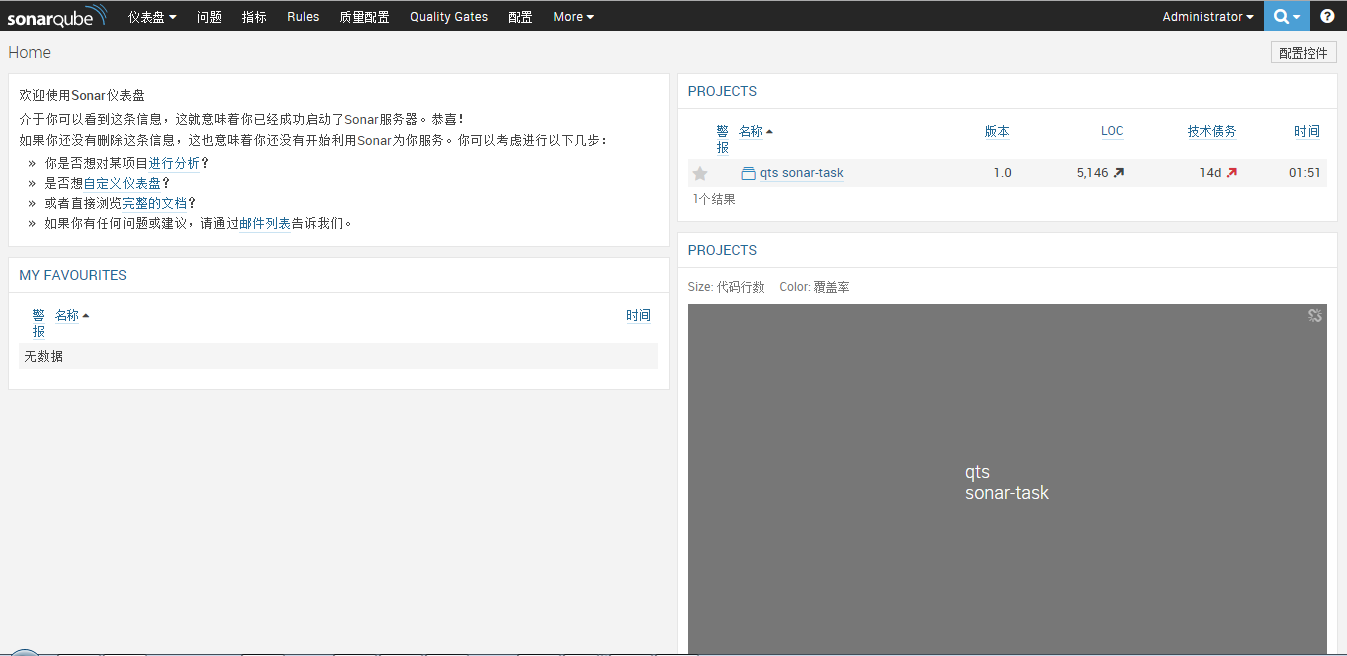
Task: Open the Rules menu item
Action: point(303,16)
